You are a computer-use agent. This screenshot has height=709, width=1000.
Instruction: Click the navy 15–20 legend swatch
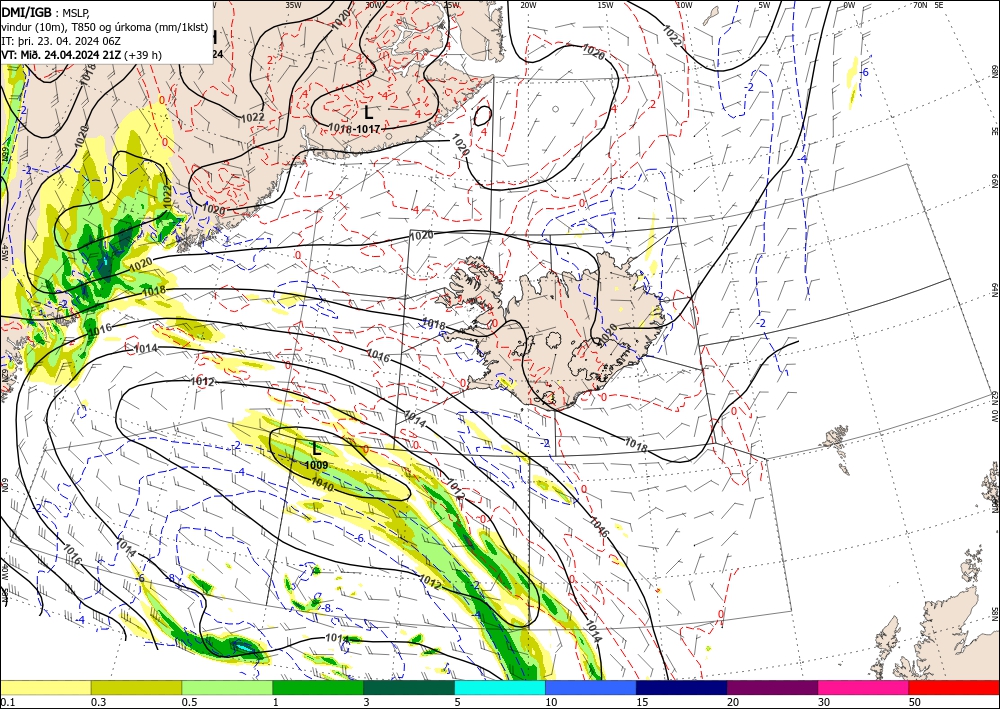(x=682, y=687)
